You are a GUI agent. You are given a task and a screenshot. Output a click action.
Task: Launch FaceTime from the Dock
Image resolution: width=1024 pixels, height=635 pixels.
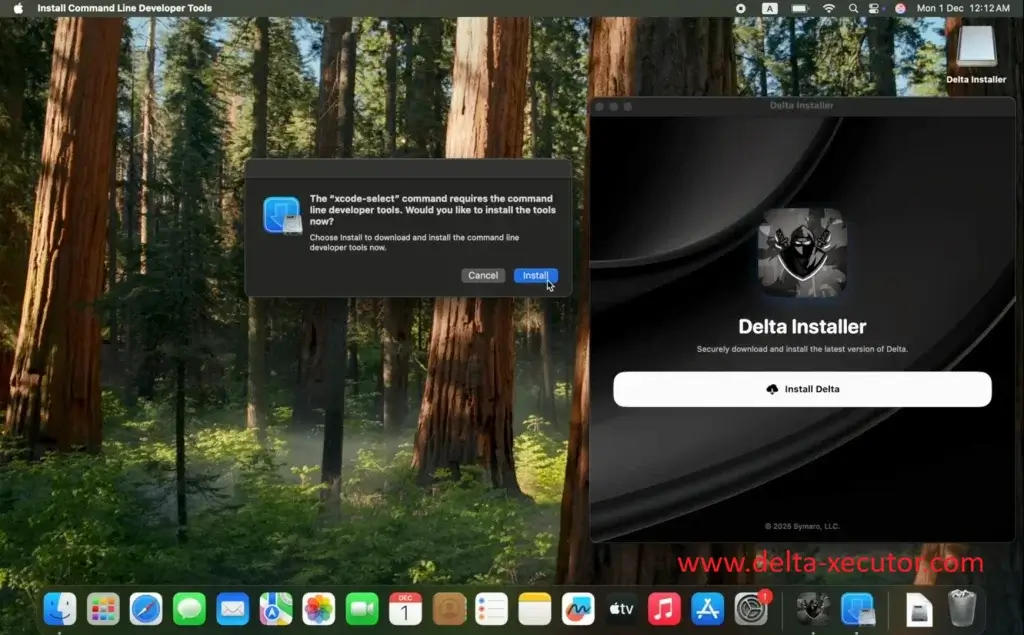tap(362, 609)
